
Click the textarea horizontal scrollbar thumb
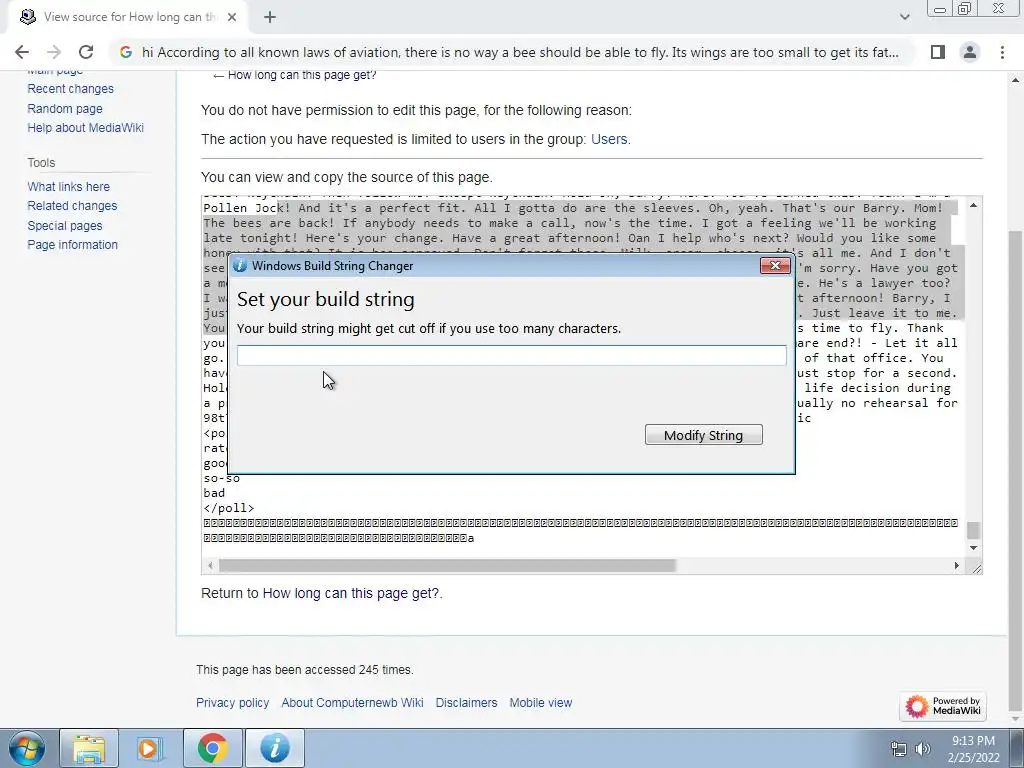click(x=447, y=566)
